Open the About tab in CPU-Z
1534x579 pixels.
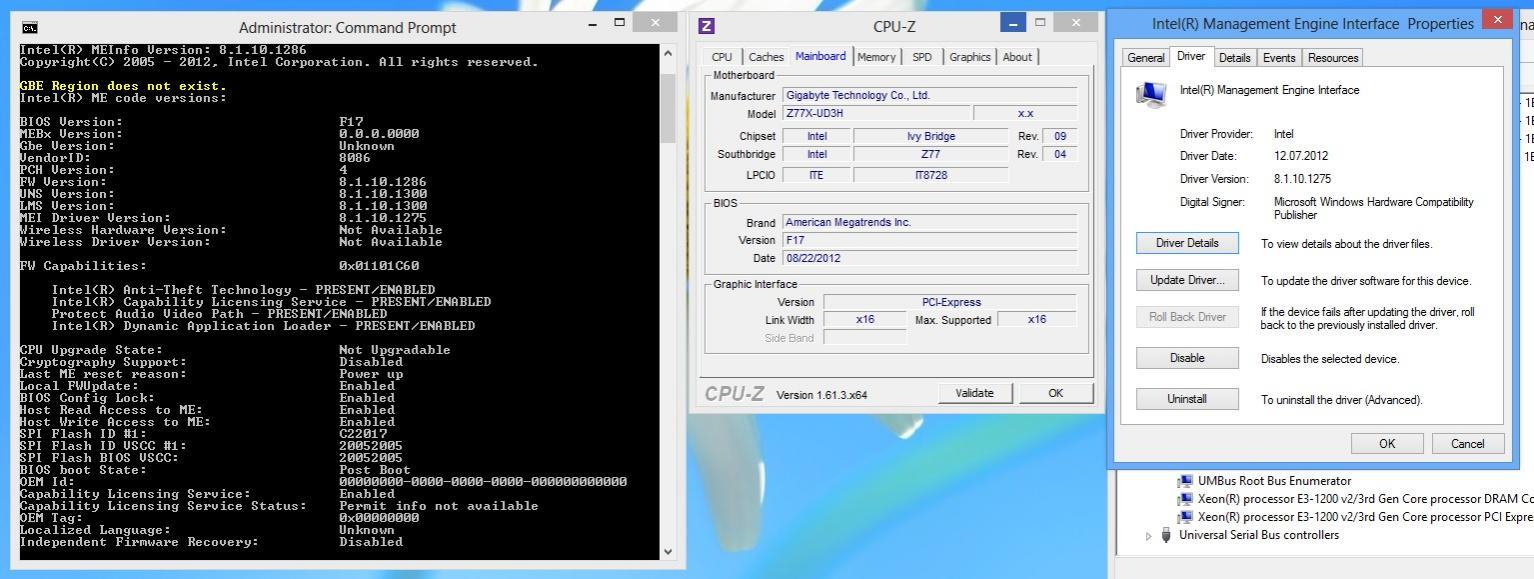coord(1017,57)
